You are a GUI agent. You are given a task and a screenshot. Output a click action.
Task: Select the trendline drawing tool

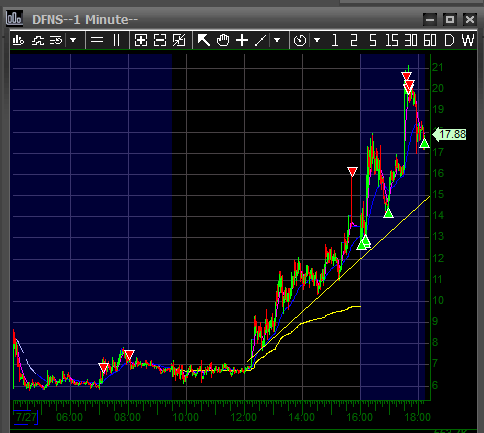point(261,41)
